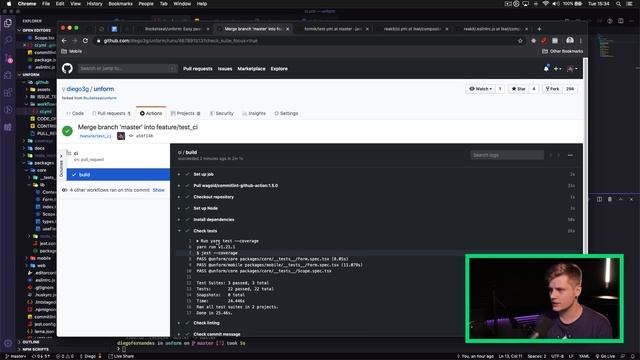The image size is (640, 360).
Task: Switch to the formik test.yml Chrome tab
Action: click(x=333, y=29)
